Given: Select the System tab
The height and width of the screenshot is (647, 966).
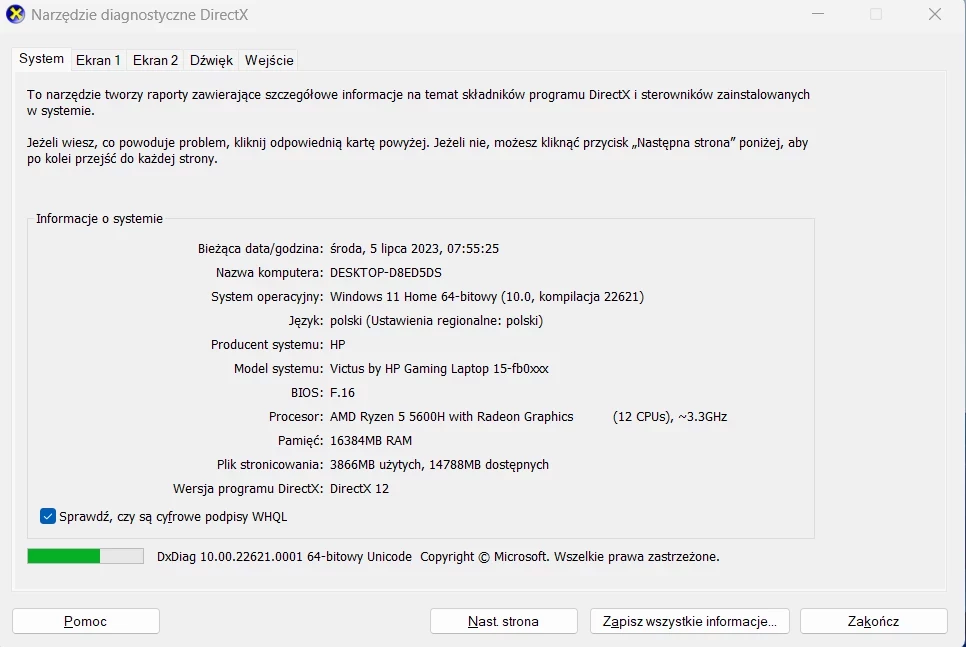Looking at the screenshot, I should [x=41, y=59].
